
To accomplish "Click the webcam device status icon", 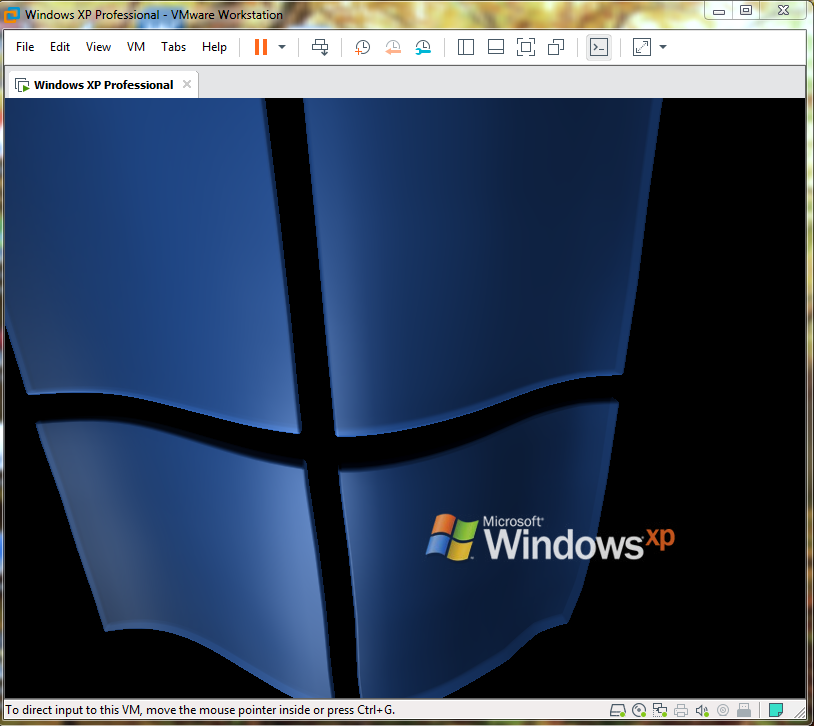I will point(723,710).
